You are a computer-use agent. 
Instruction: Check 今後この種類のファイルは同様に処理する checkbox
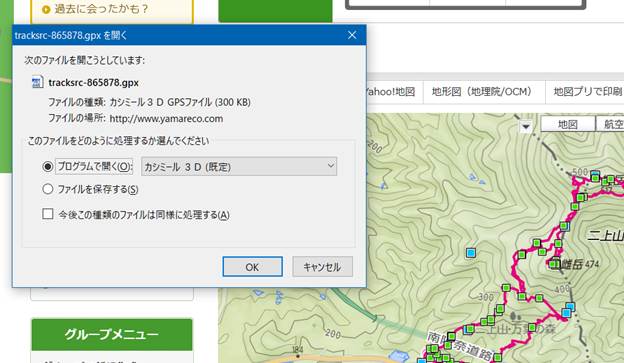tap(48, 214)
